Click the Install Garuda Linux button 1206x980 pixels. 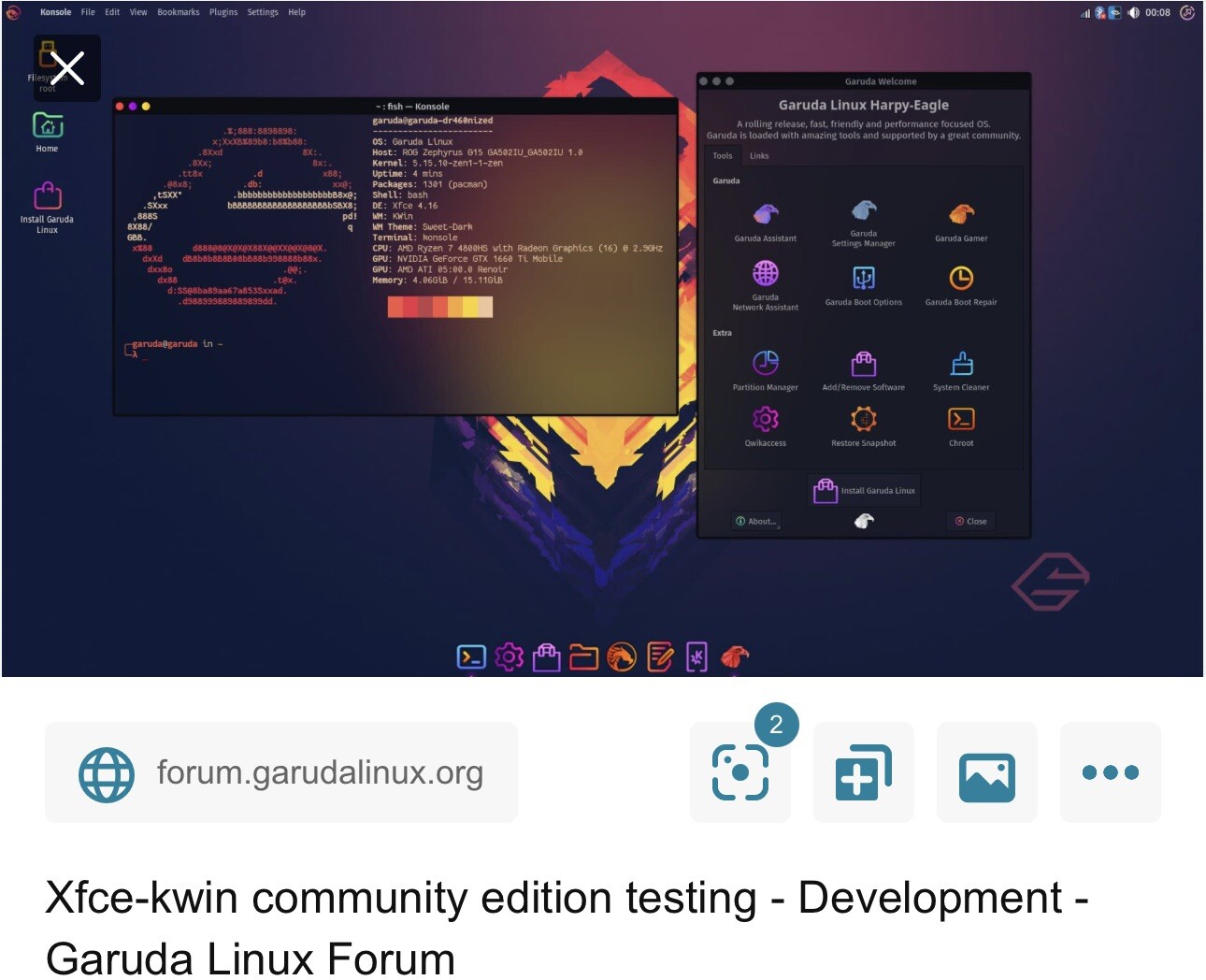pos(864,491)
